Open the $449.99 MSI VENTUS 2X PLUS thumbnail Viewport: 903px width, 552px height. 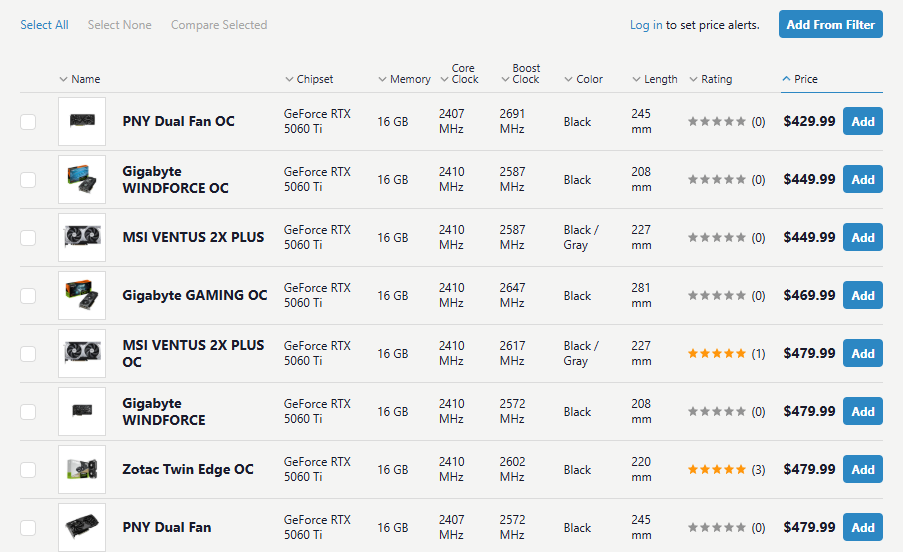pos(82,237)
